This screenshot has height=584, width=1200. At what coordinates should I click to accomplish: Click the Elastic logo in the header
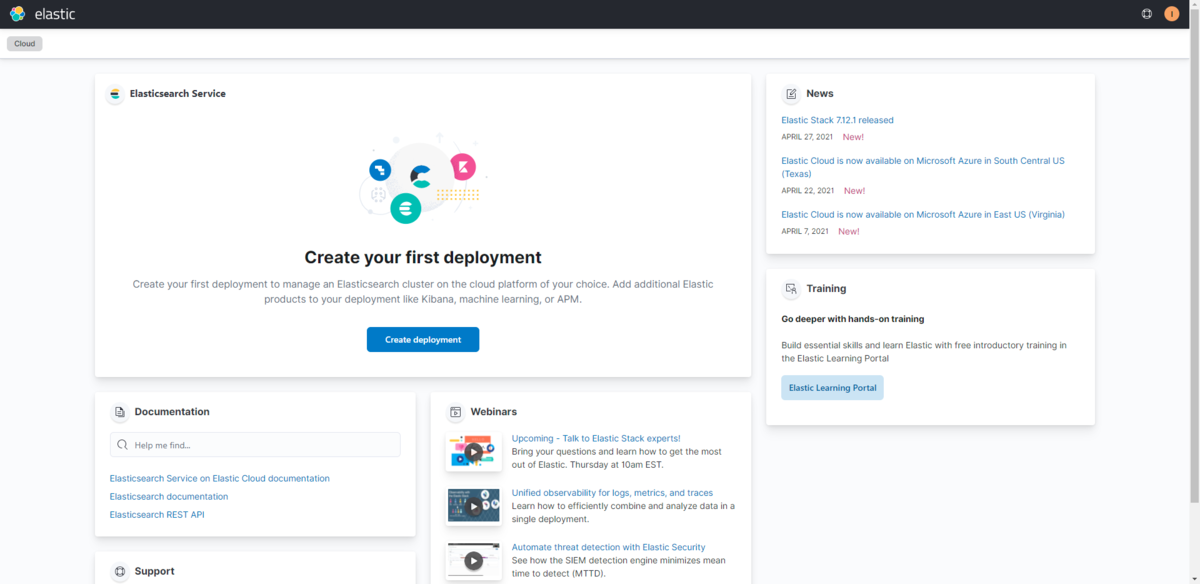[x=17, y=14]
